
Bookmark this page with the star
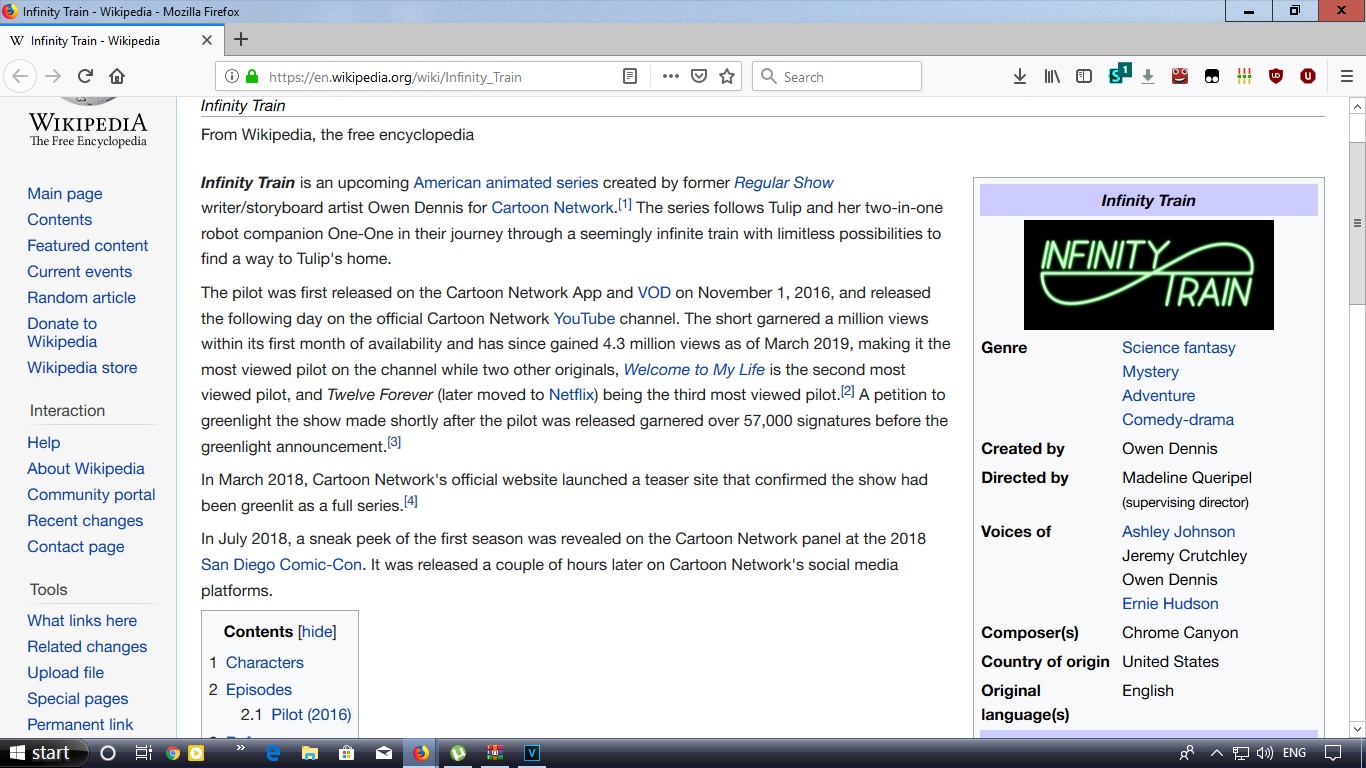click(727, 76)
